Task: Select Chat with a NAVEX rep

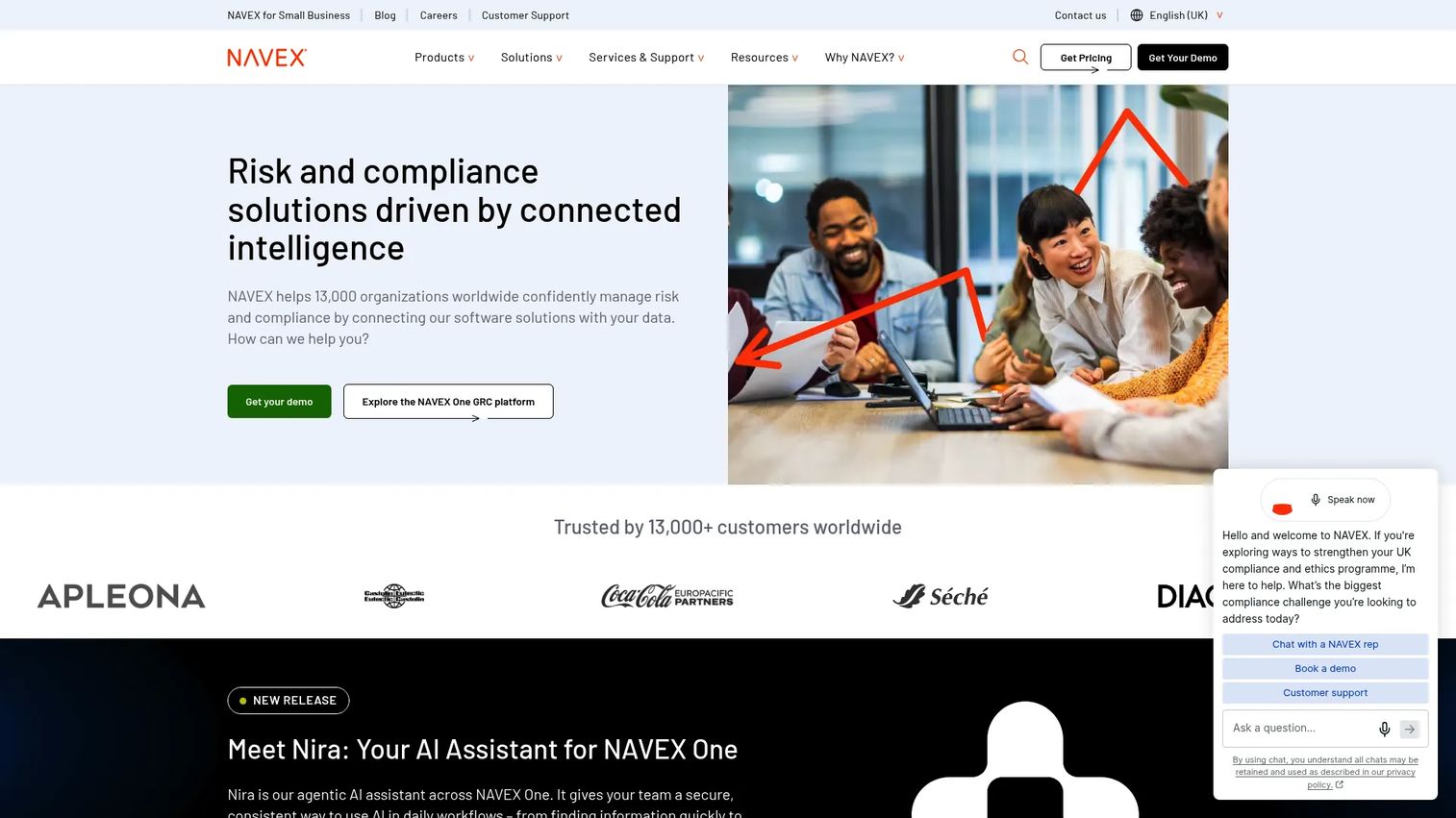Action: pos(1325,644)
